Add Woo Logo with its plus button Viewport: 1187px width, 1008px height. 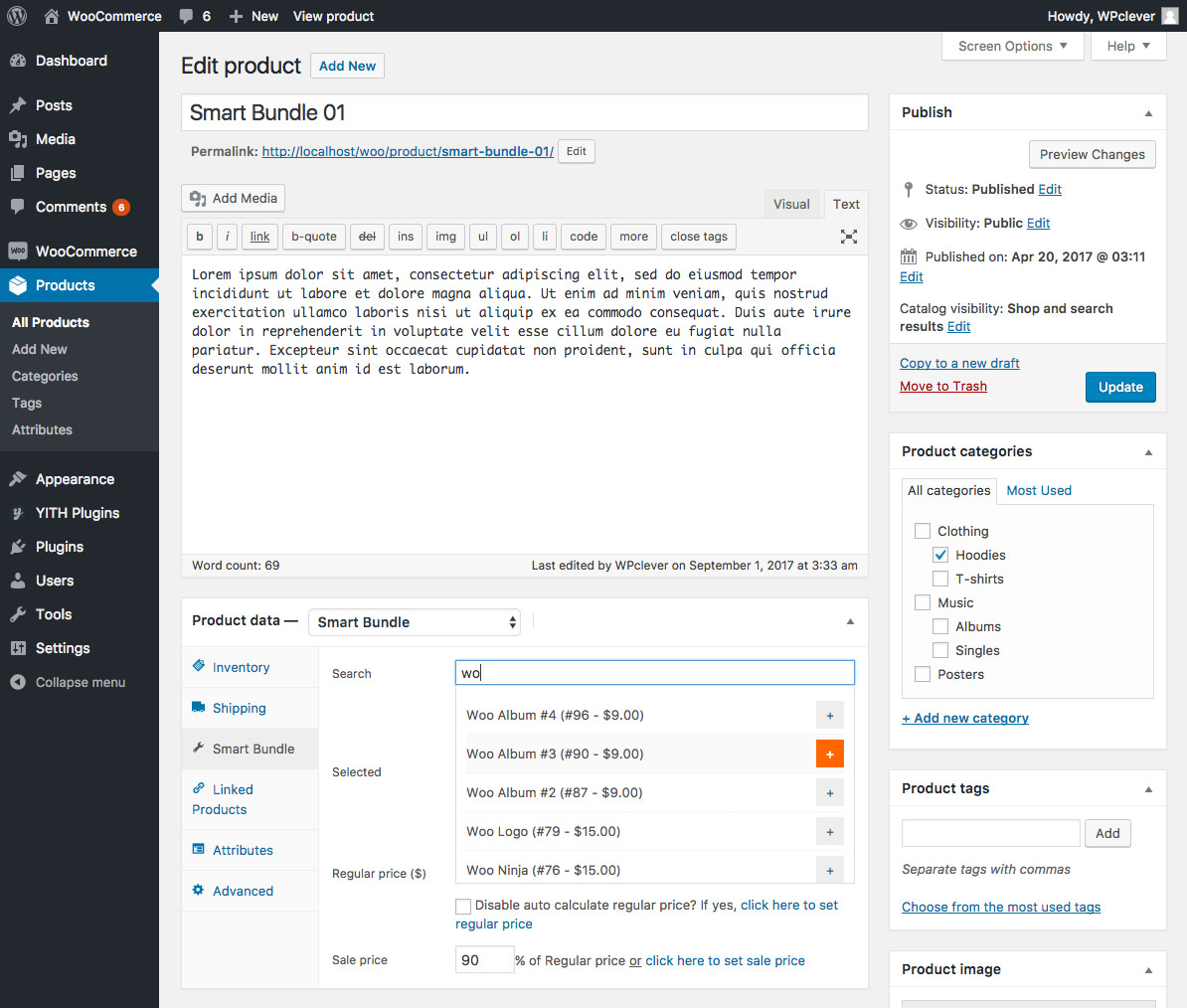click(829, 831)
